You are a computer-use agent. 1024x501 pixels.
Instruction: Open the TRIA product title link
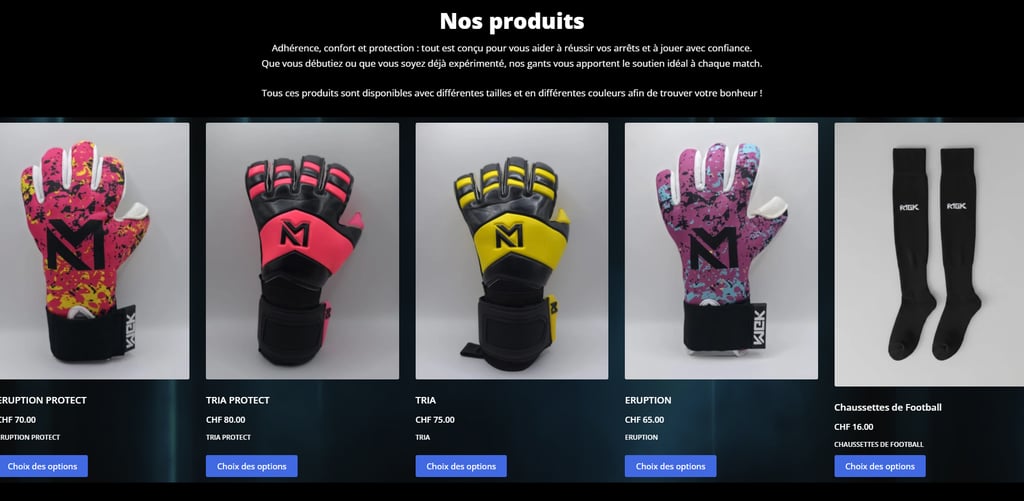pyautogui.click(x=426, y=400)
